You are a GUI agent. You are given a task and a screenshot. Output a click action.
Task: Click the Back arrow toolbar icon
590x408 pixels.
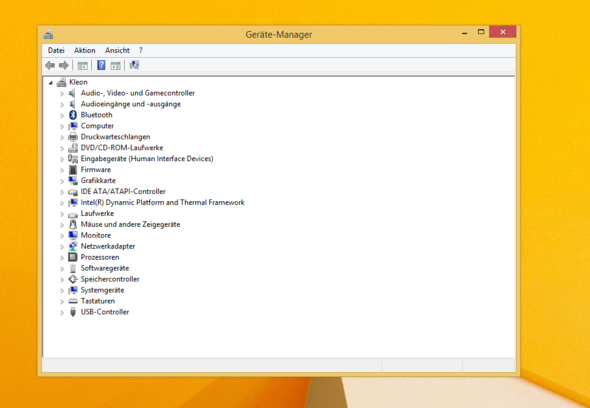tap(50, 65)
